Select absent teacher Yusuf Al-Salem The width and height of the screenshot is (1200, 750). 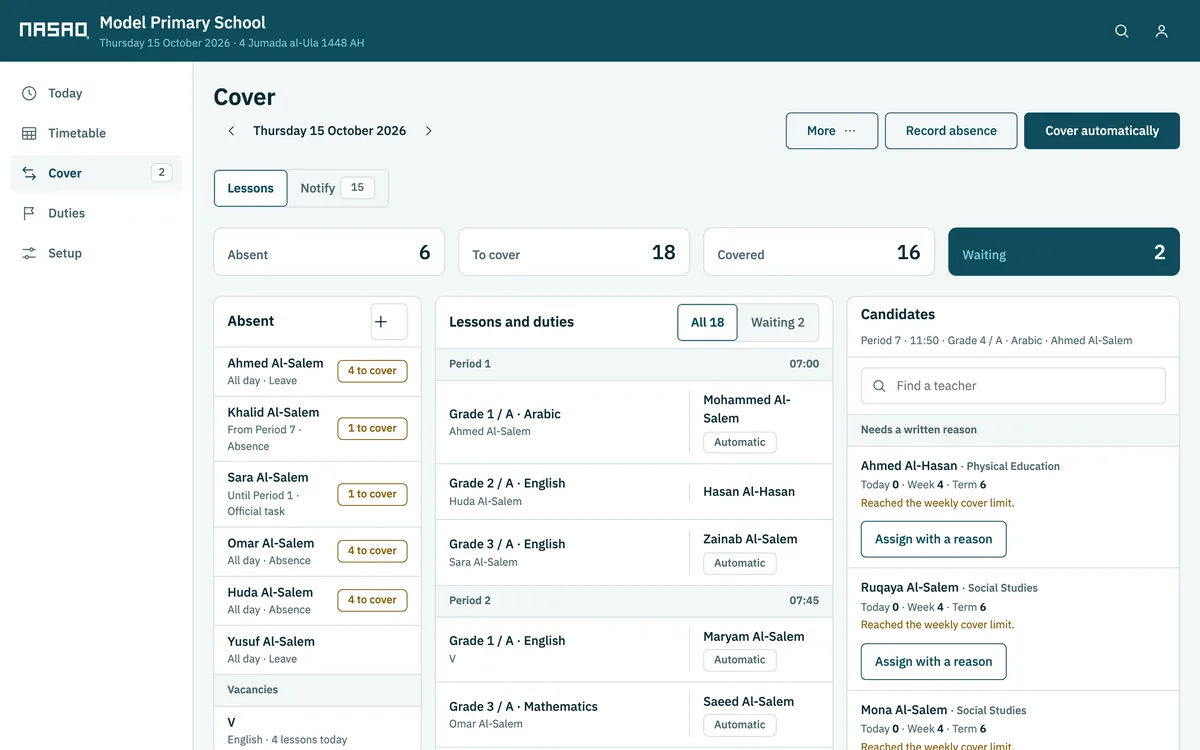317,650
